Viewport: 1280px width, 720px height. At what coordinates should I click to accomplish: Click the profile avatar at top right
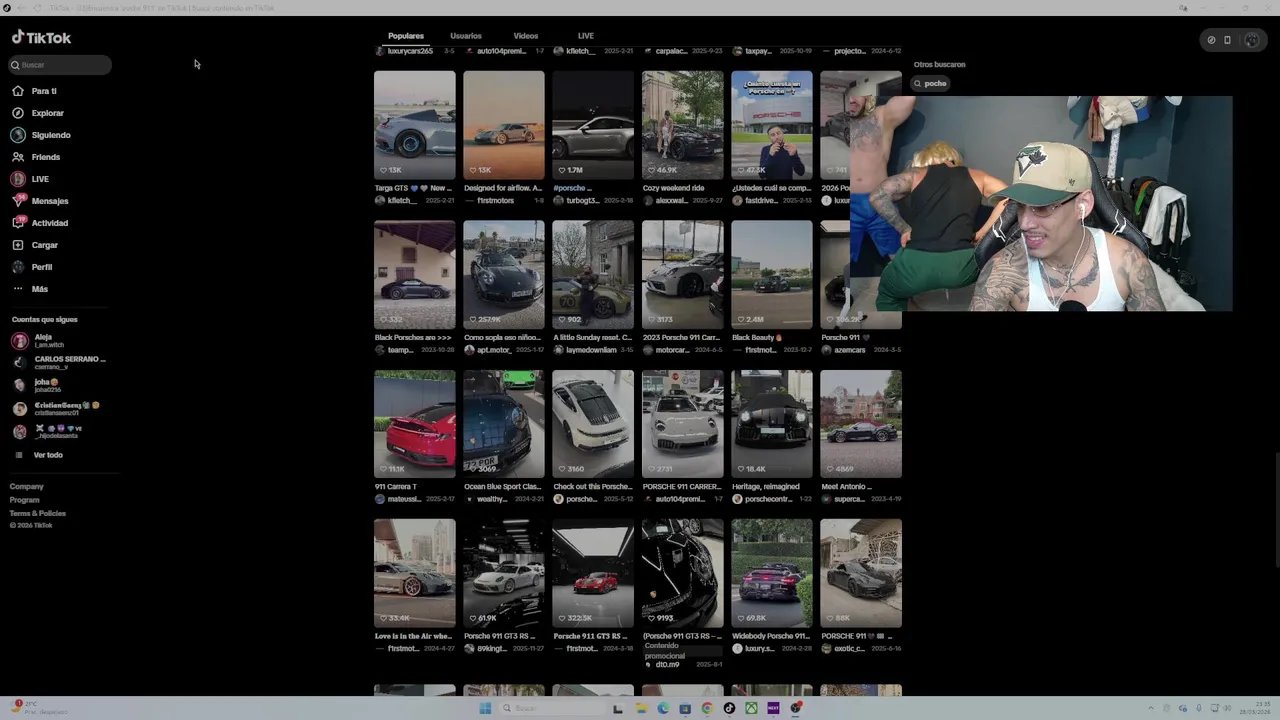tap(1252, 40)
